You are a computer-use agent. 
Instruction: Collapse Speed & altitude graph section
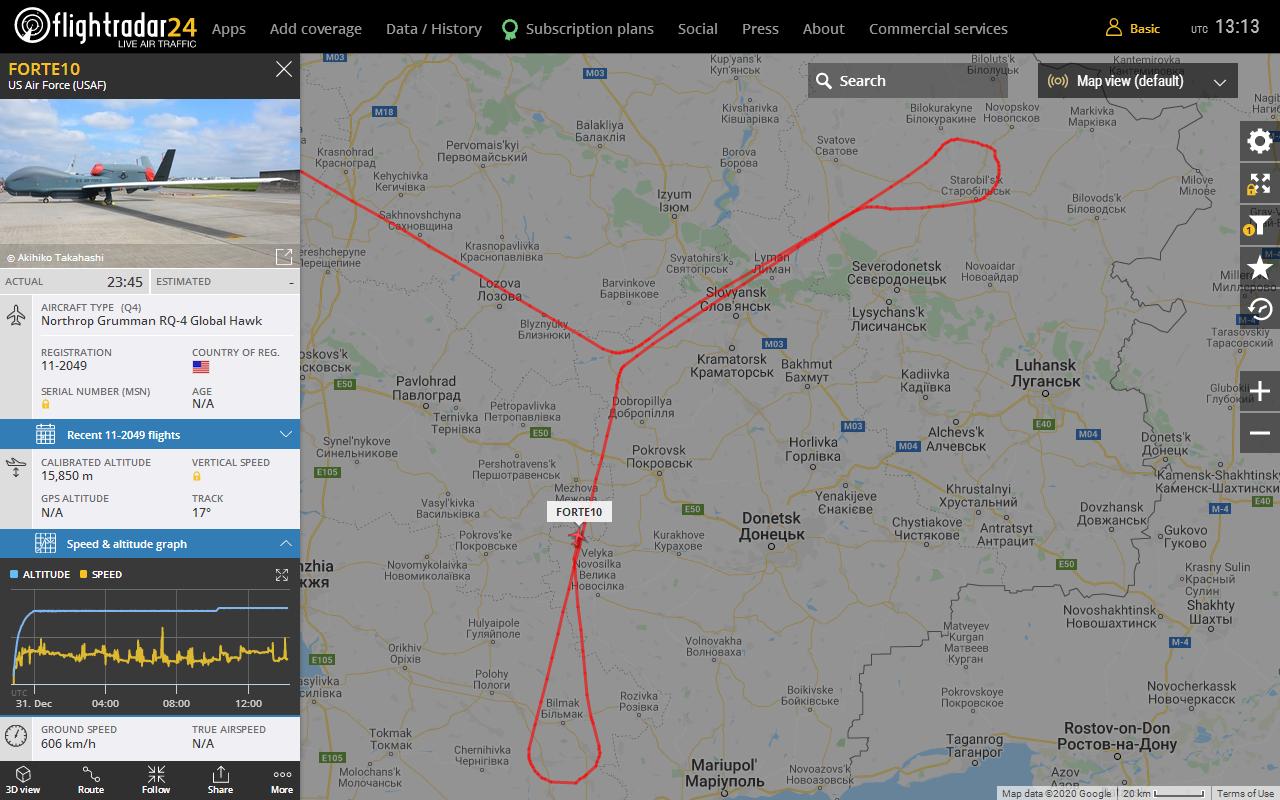point(150,544)
